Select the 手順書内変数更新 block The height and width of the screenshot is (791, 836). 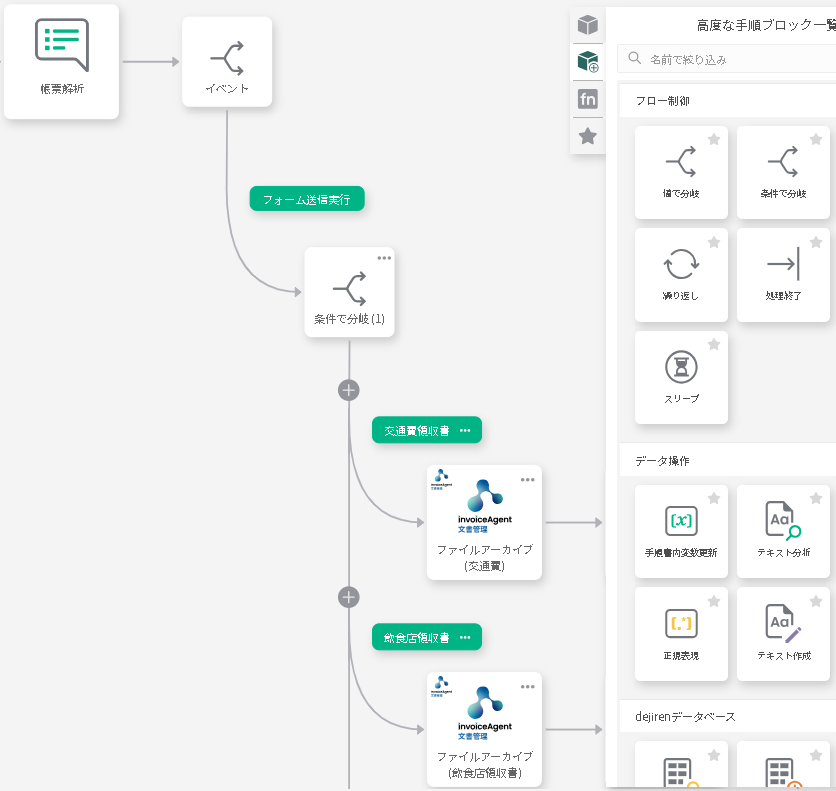coord(681,530)
